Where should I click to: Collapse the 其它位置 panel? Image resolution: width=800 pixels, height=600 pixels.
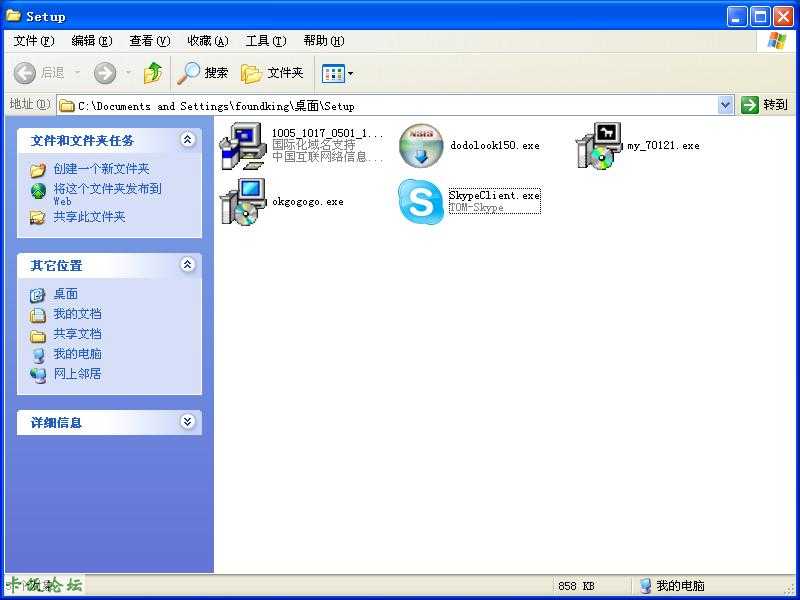coord(187,264)
